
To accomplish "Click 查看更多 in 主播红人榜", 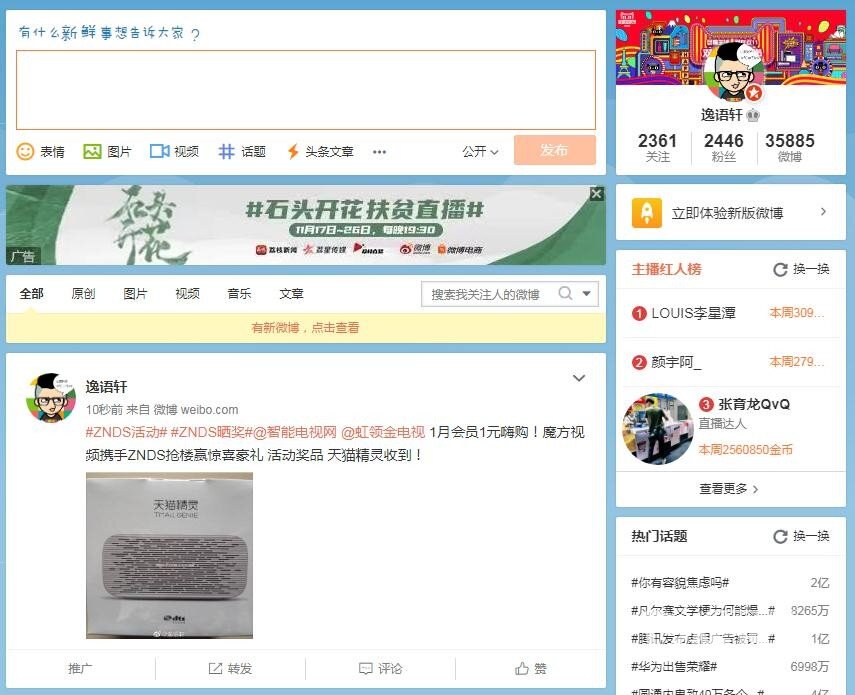I will (x=728, y=489).
